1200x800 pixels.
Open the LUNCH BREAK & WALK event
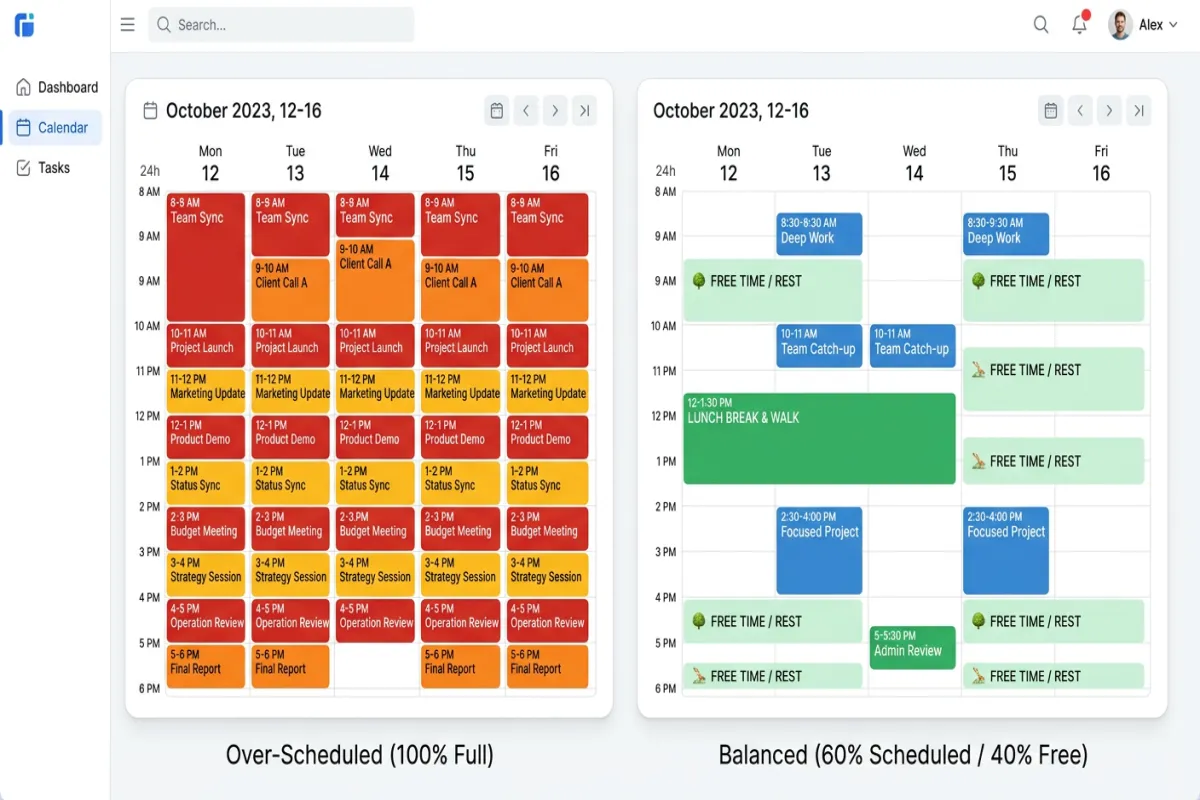819,437
